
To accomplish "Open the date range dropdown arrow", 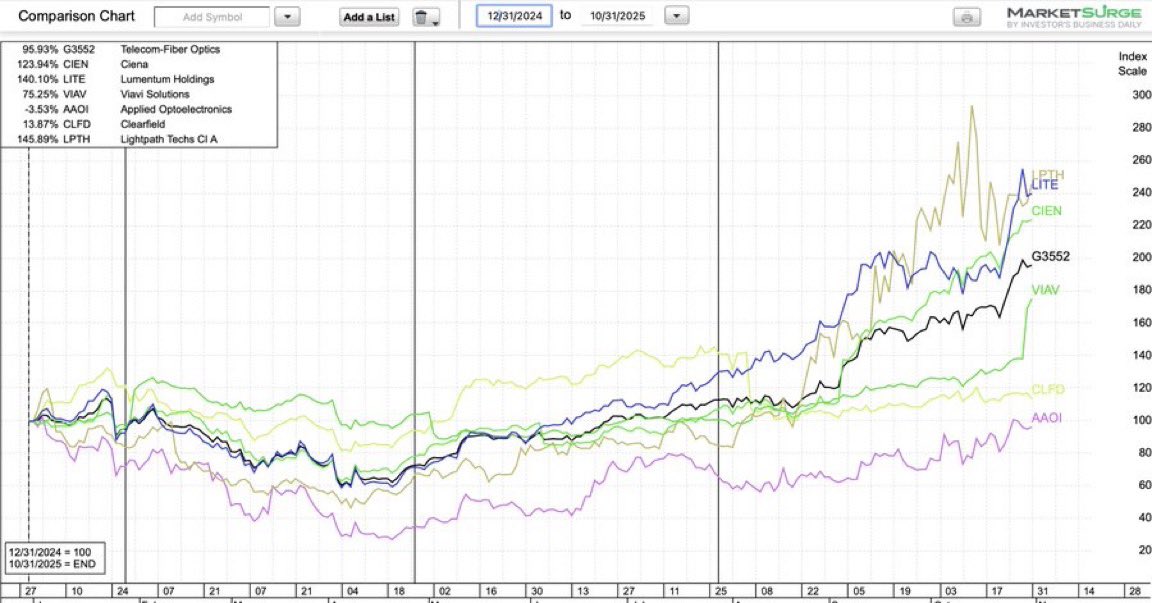I will (677, 15).
